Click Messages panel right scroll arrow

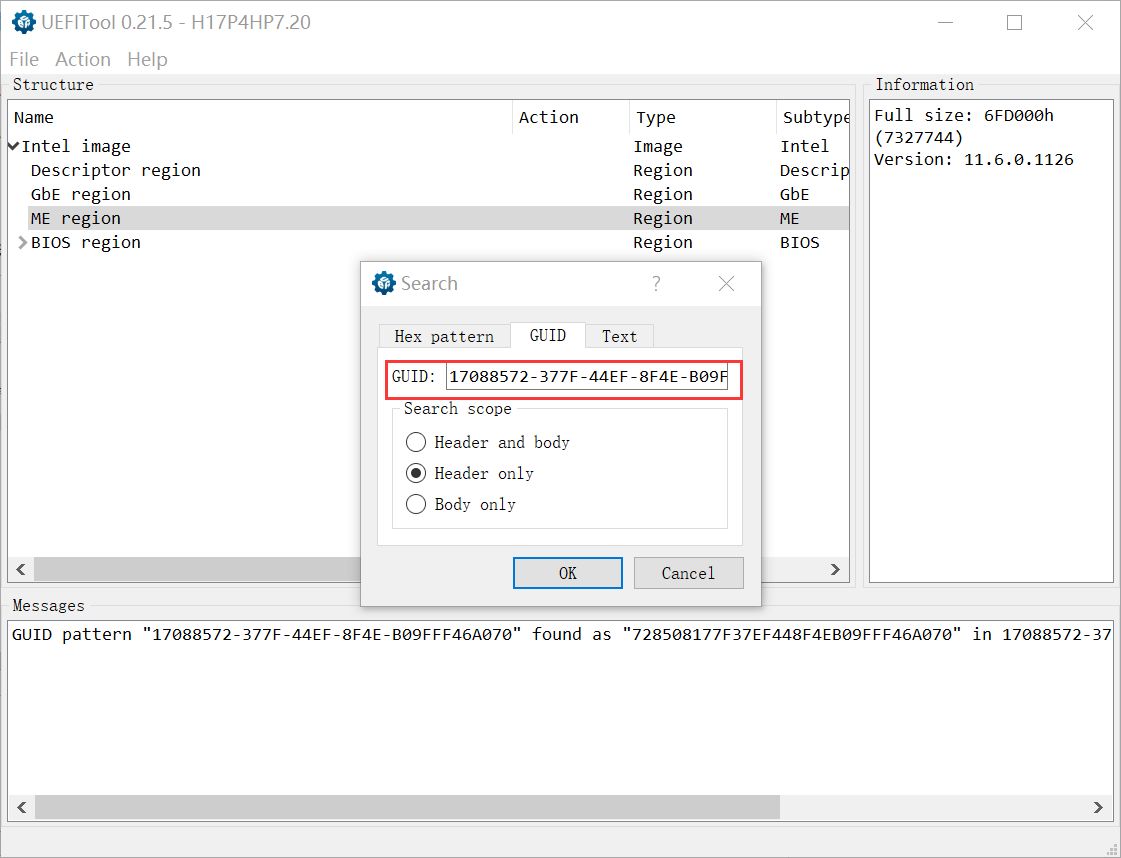pos(1098,807)
